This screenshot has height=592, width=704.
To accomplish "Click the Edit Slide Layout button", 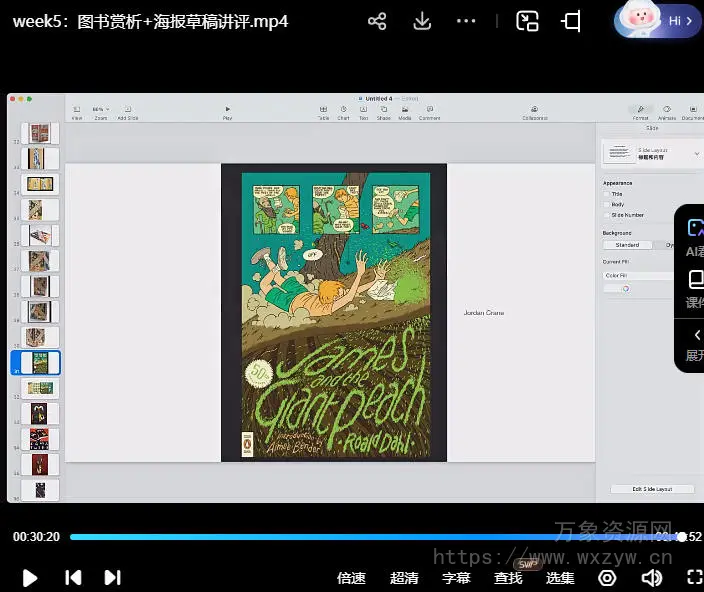I will (651, 489).
